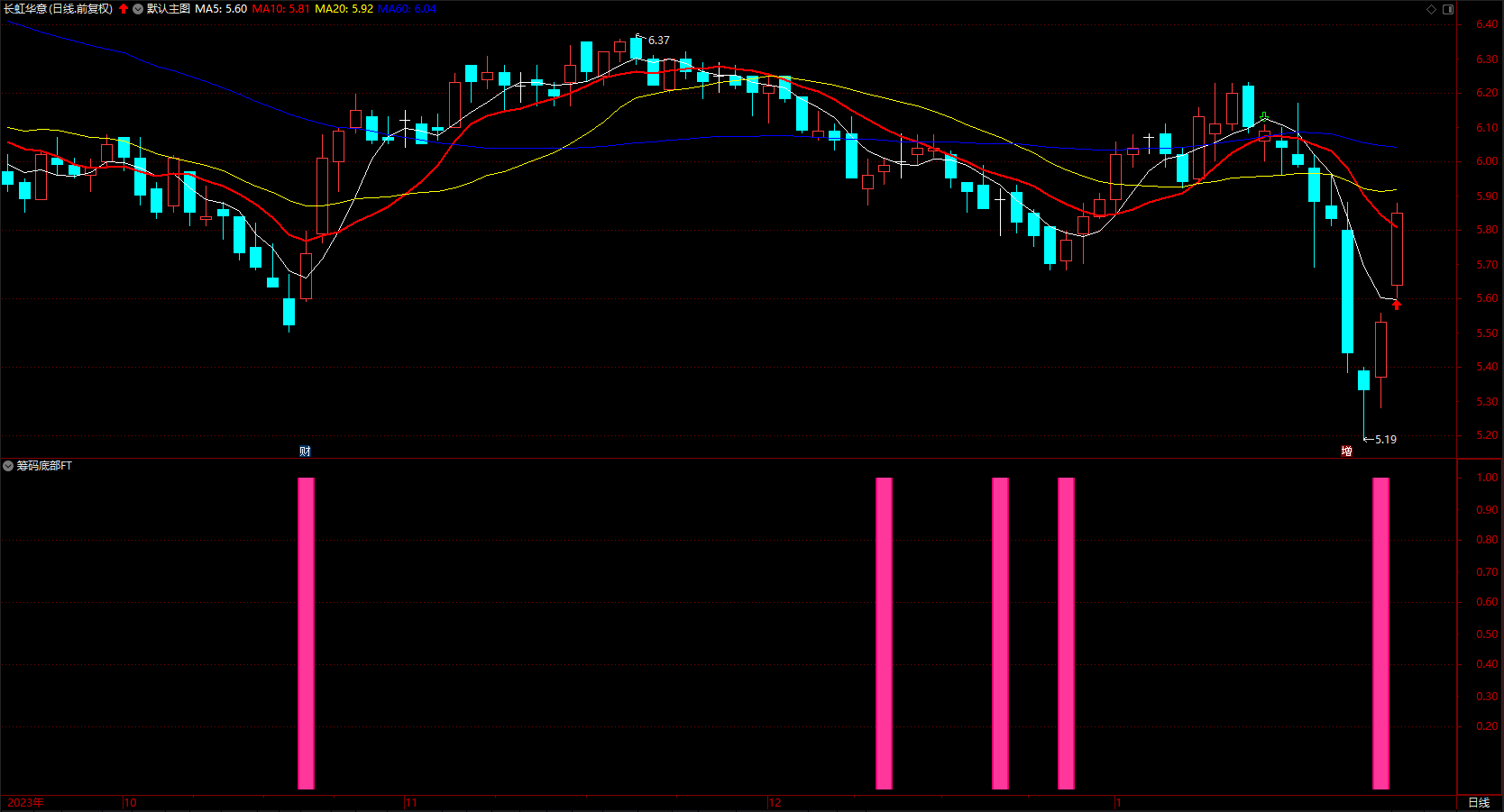Click the 日线 period button at bottom right
The height and width of the screenshot is (812, 1504).
[x=1479, y=802]
